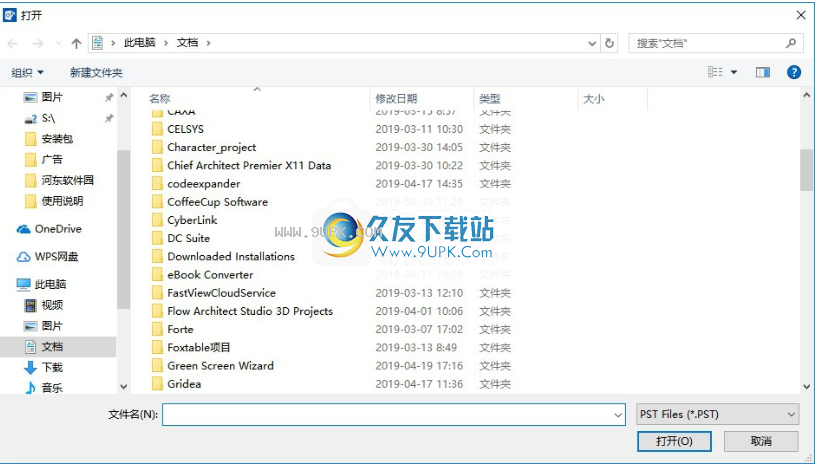Select 文档 in navigation pane
Viewport: 822px width, 470px height.
[x=52, y=346]
